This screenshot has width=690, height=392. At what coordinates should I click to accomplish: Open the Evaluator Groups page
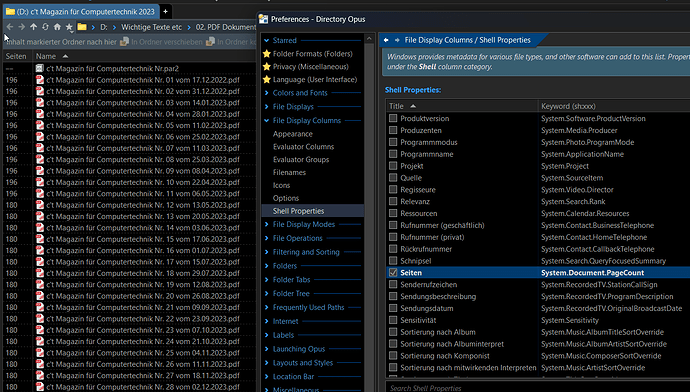(301, 159)
